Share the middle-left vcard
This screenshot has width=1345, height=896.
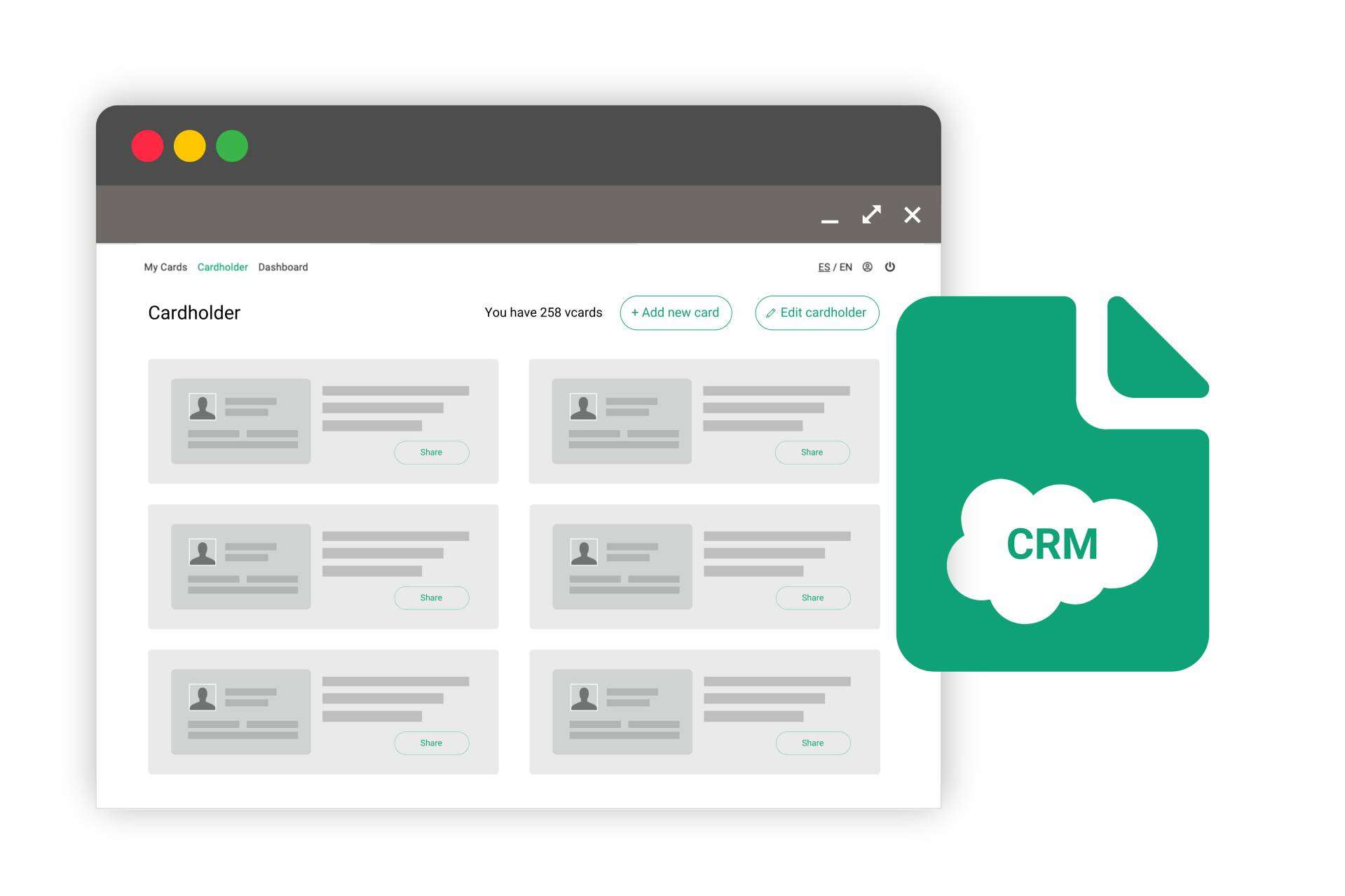[431, 598]
